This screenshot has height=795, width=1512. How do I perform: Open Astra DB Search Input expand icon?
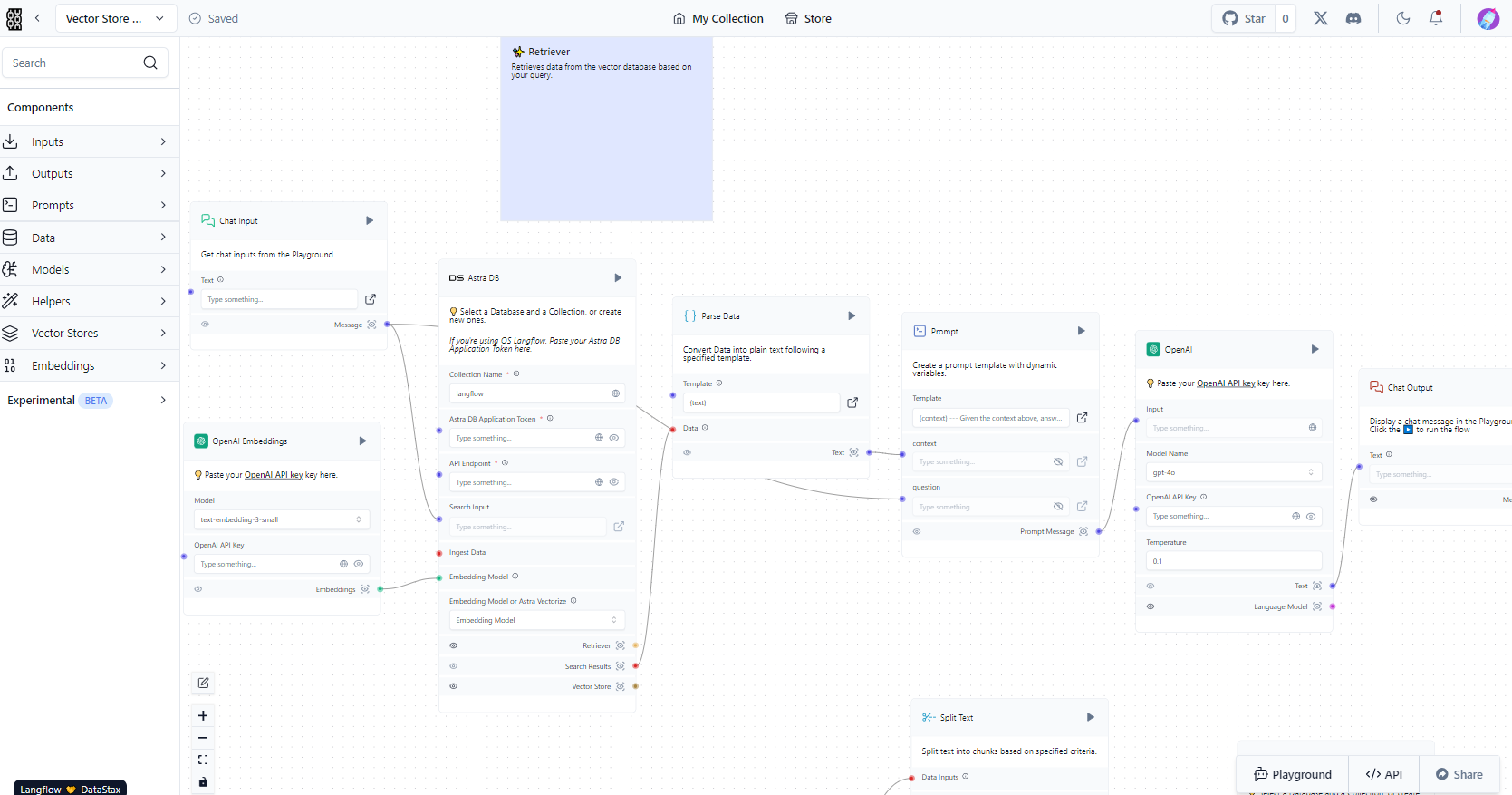pyautogui.click(x=619, y=527)
